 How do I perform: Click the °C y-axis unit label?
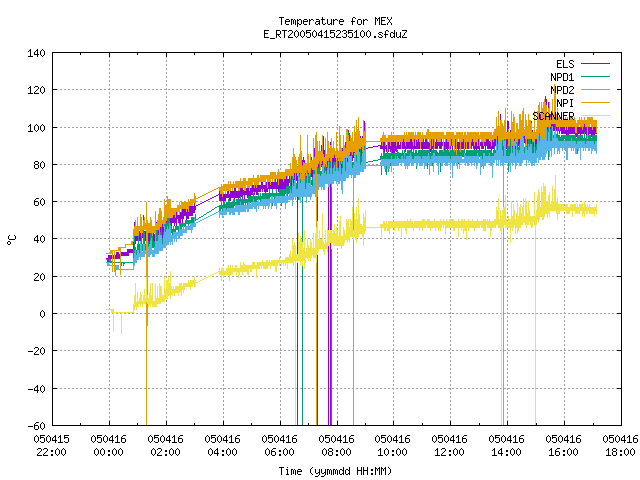coord(11,240)
